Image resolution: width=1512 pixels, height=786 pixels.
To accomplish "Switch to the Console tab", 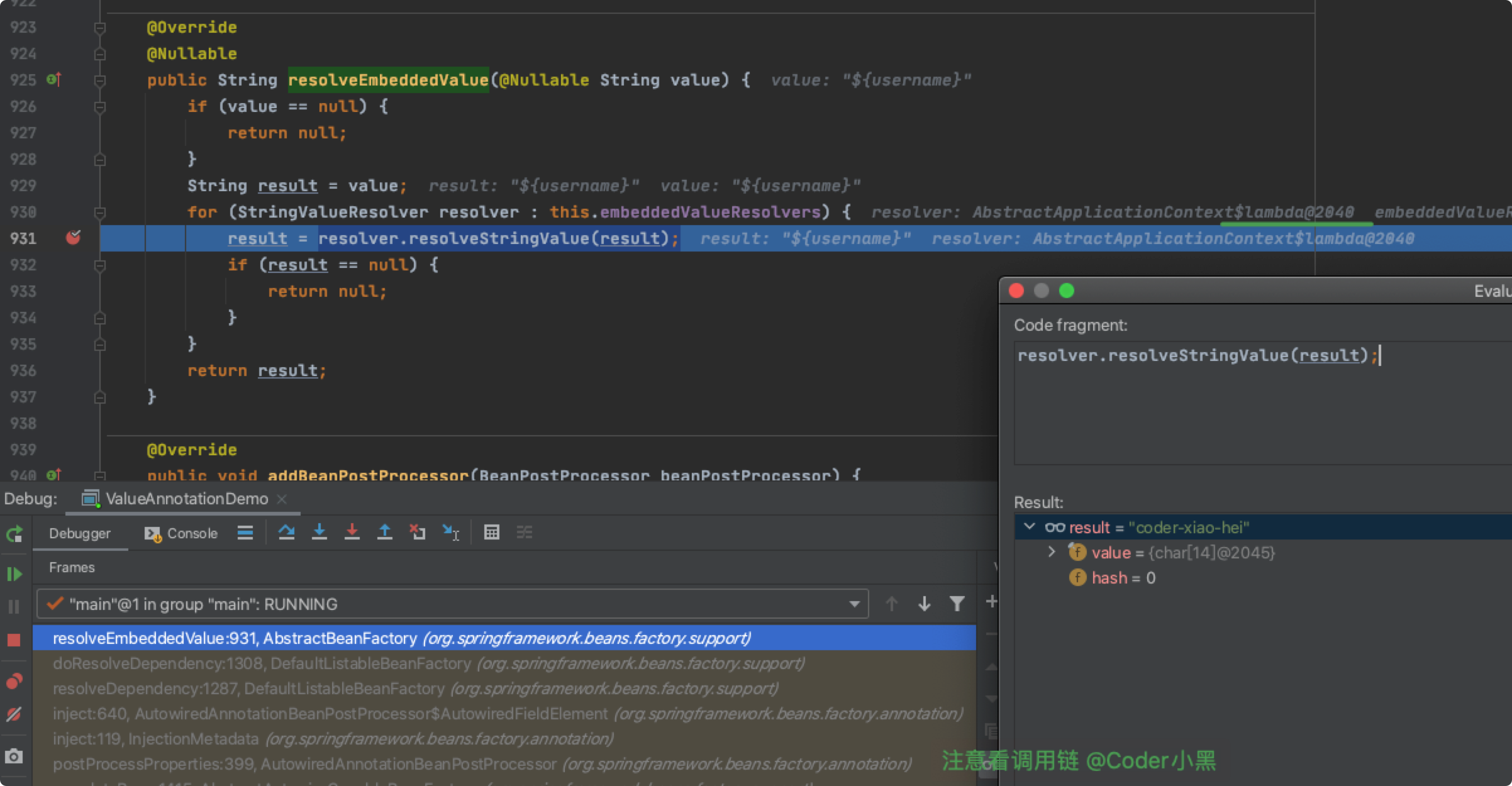I will click(x=181, y=533).
